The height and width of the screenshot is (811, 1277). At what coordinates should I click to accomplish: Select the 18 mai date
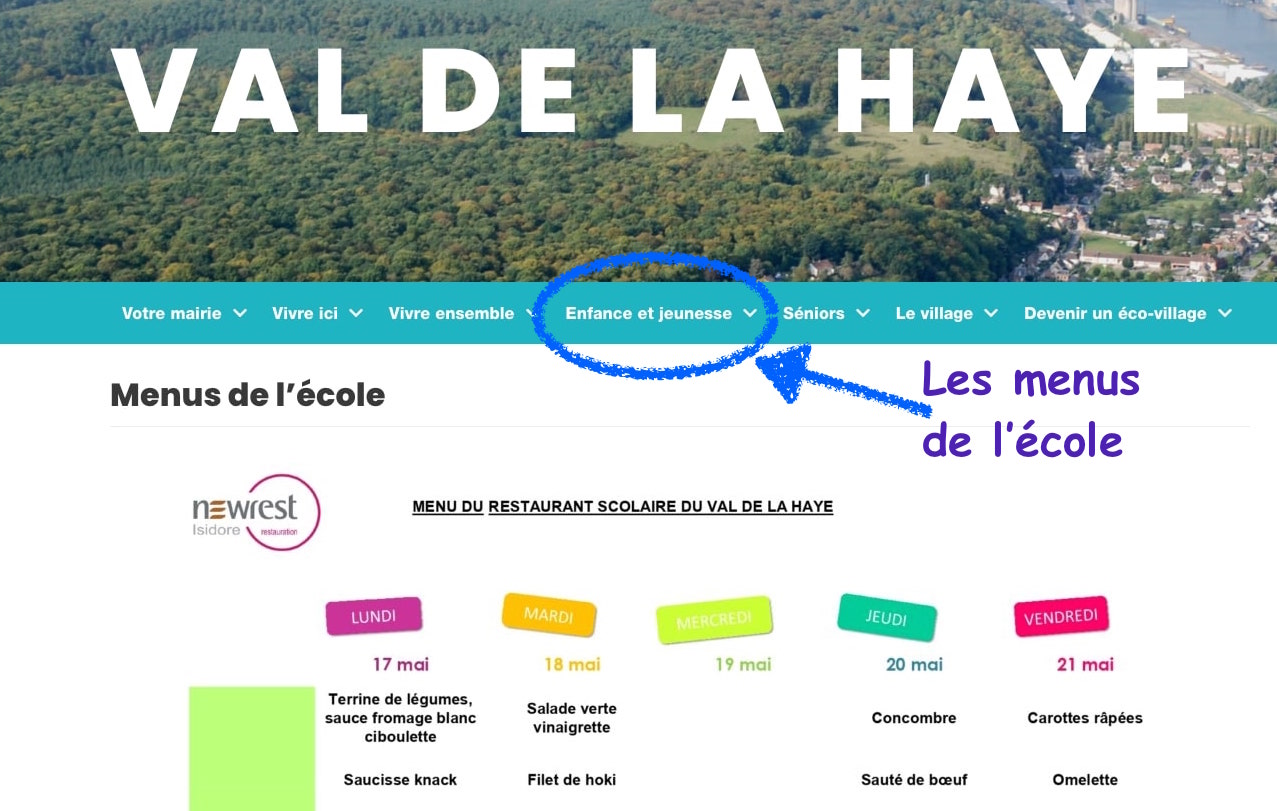coord(572,664)
